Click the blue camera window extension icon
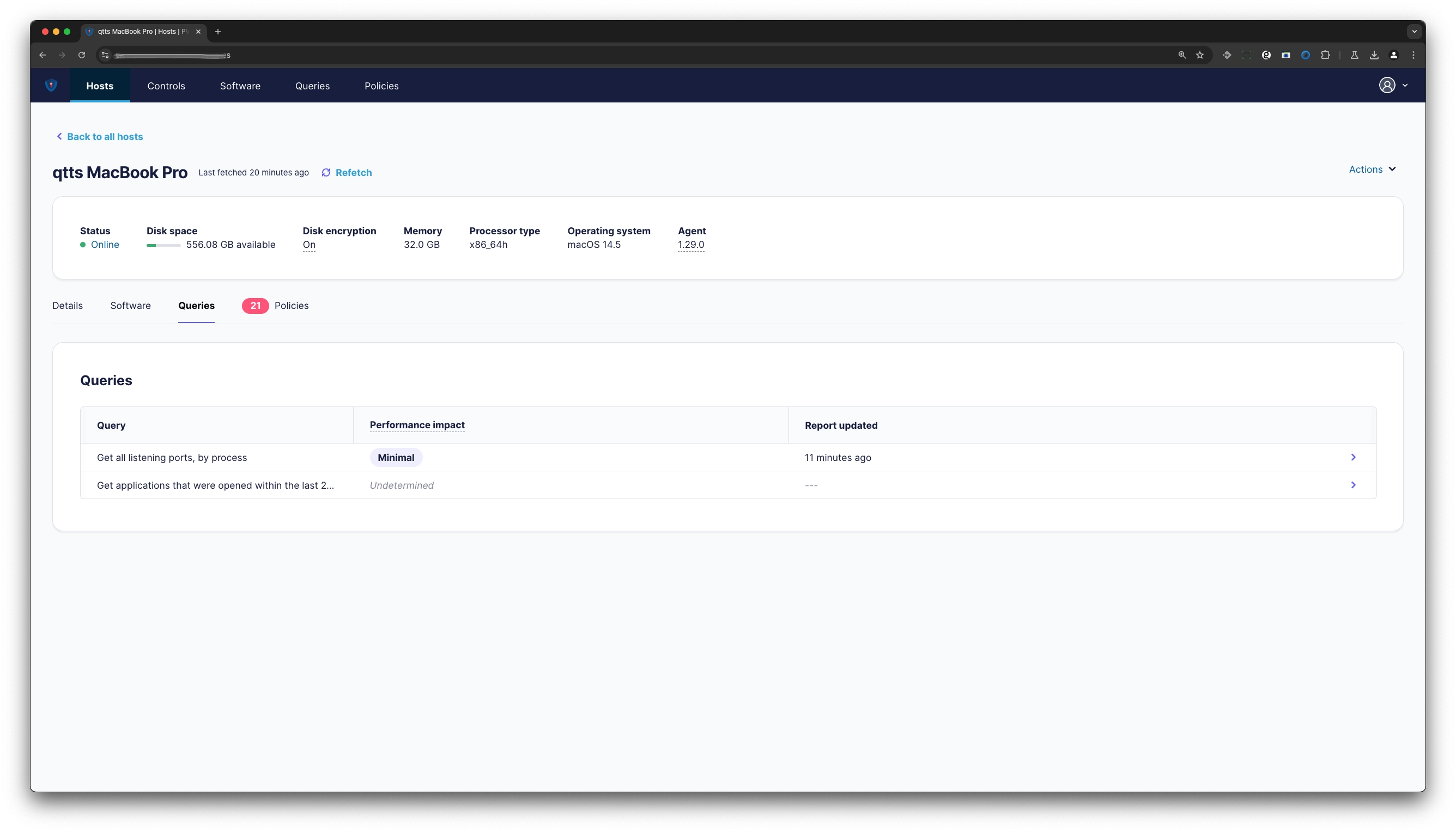This screenshot has height=832, width=1456. click(x=1285, y=55)
